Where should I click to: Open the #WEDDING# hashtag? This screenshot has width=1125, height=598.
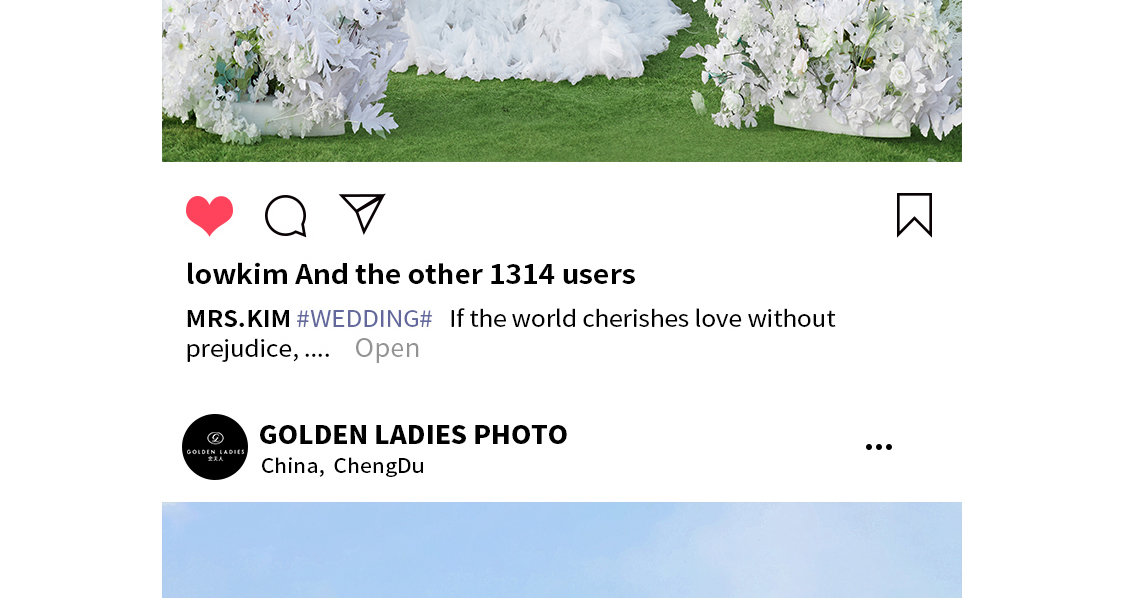point(364,319)
